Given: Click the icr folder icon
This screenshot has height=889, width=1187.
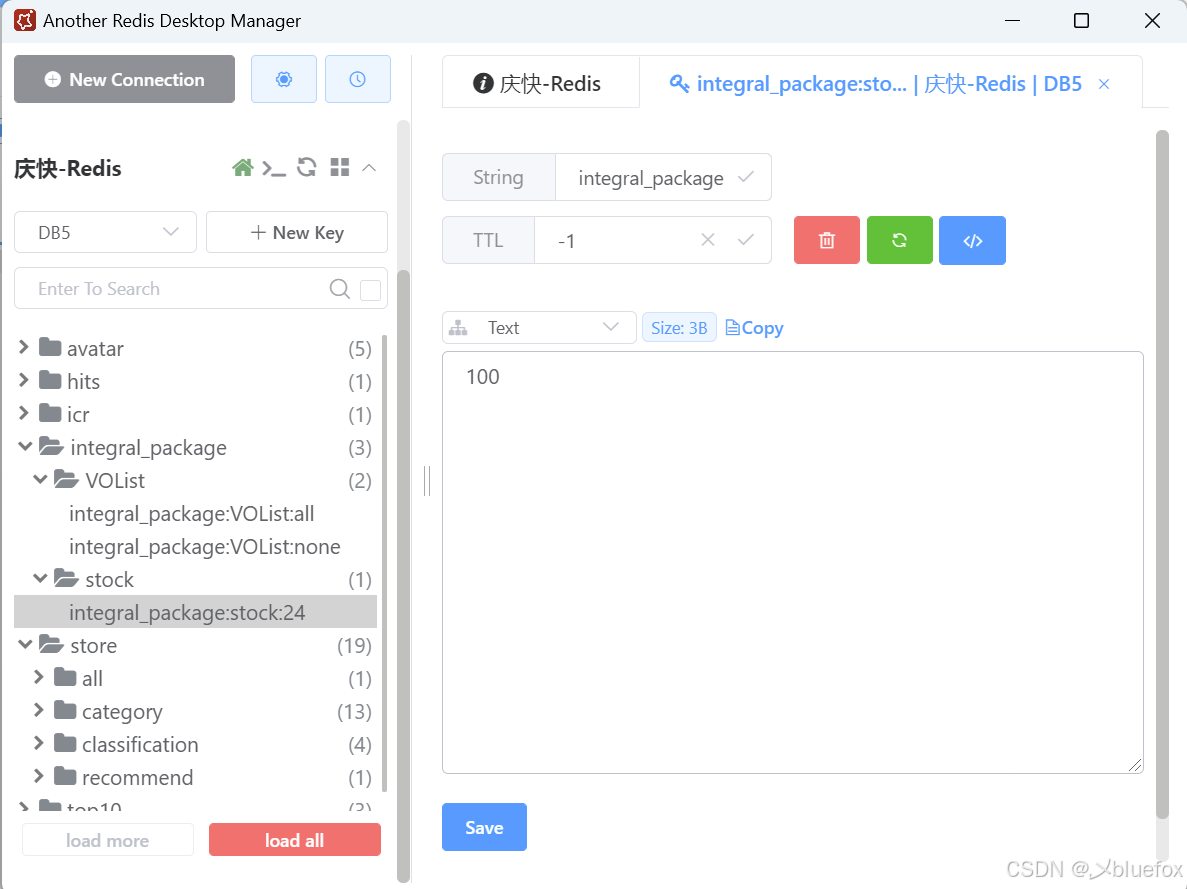Looking at the screenshot, I should click(x=50, y=413).
